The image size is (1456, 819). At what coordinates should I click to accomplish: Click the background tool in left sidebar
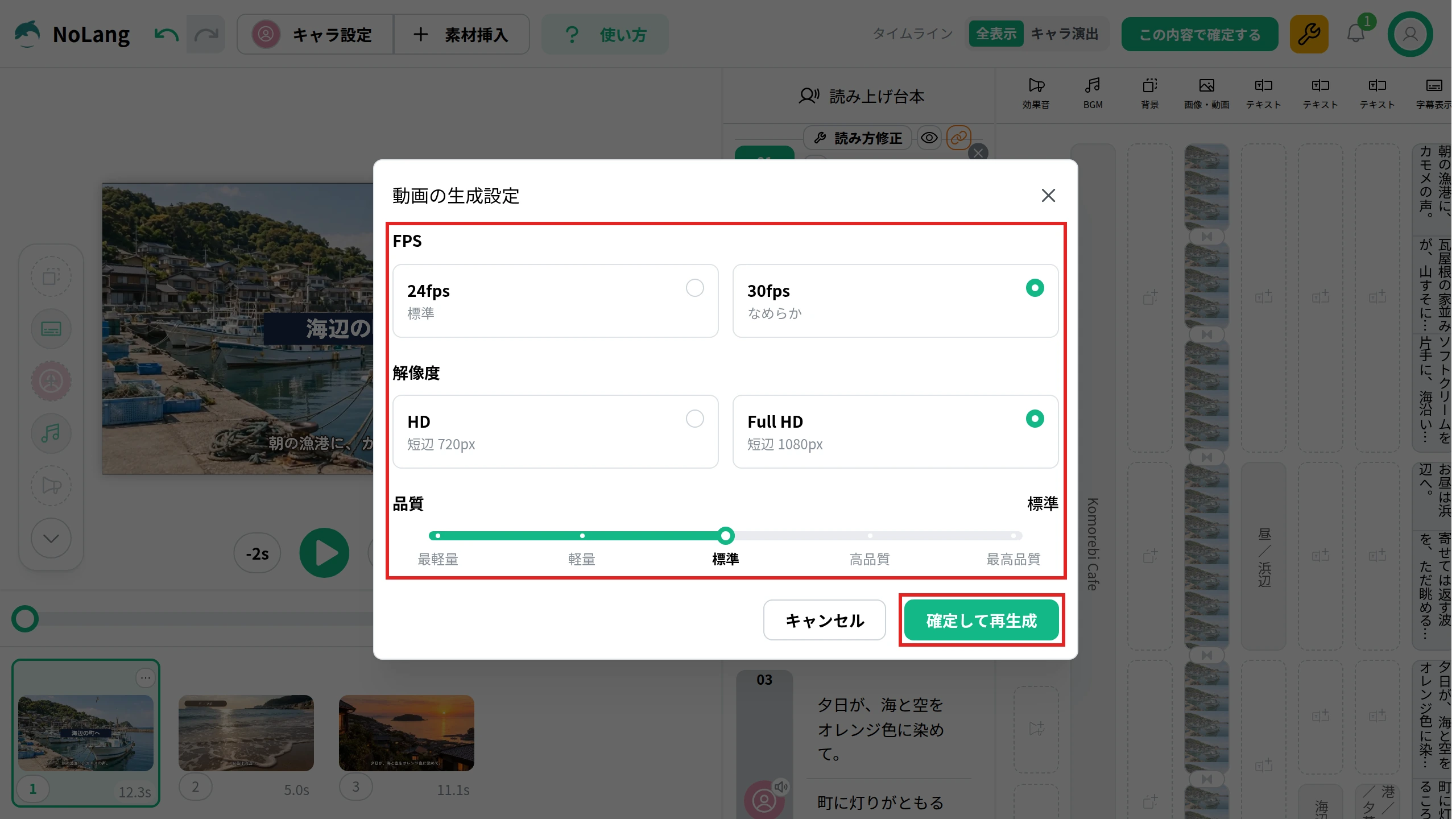coord(51,277)
